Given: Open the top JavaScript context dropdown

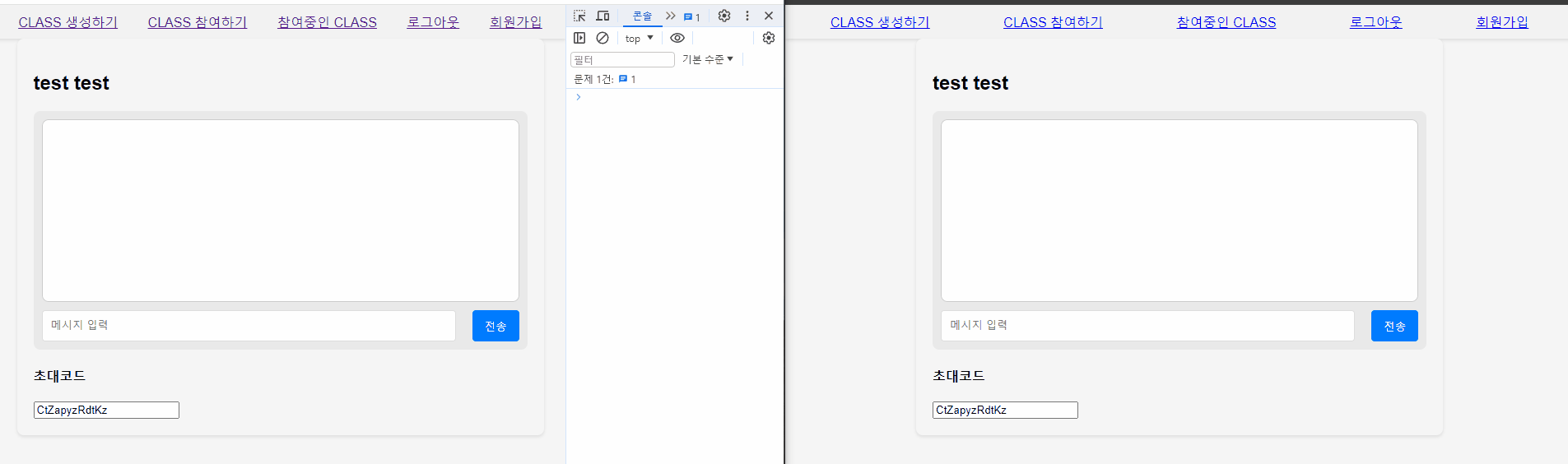Looking at the screenshot, I should (x=640, y=38).
